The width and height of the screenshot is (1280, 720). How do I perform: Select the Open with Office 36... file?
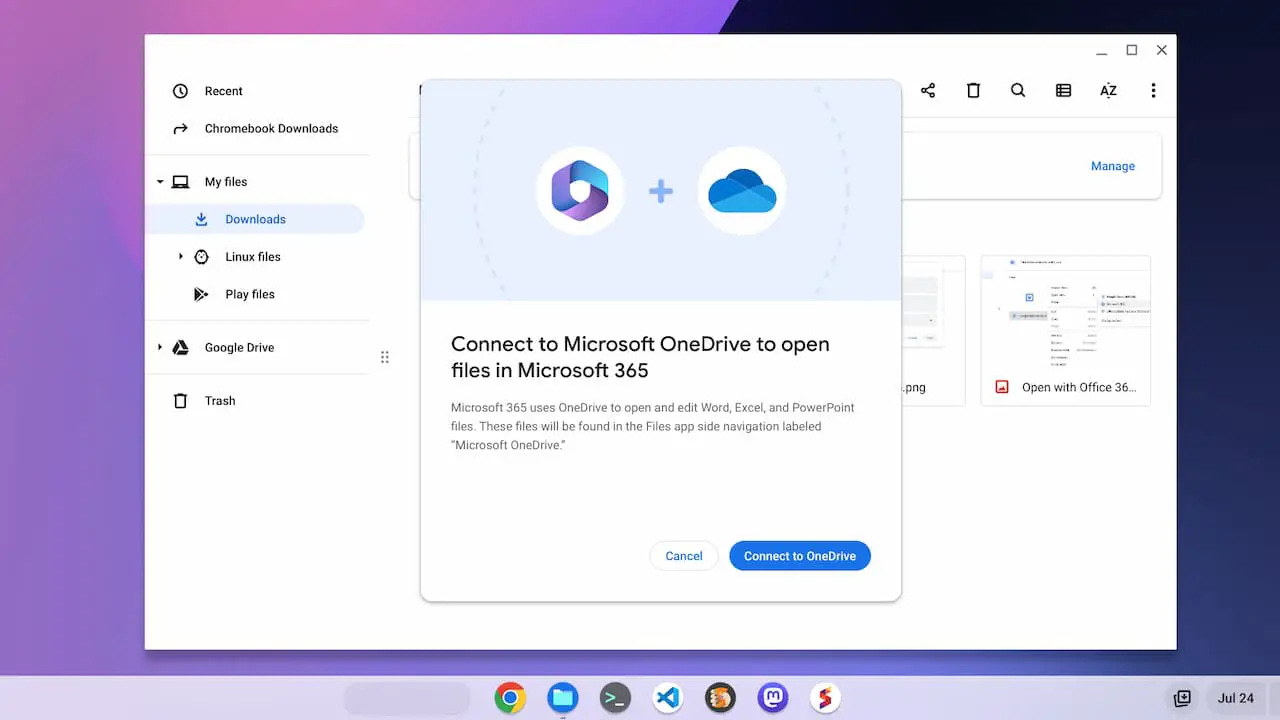click(x=1066, y=330)
